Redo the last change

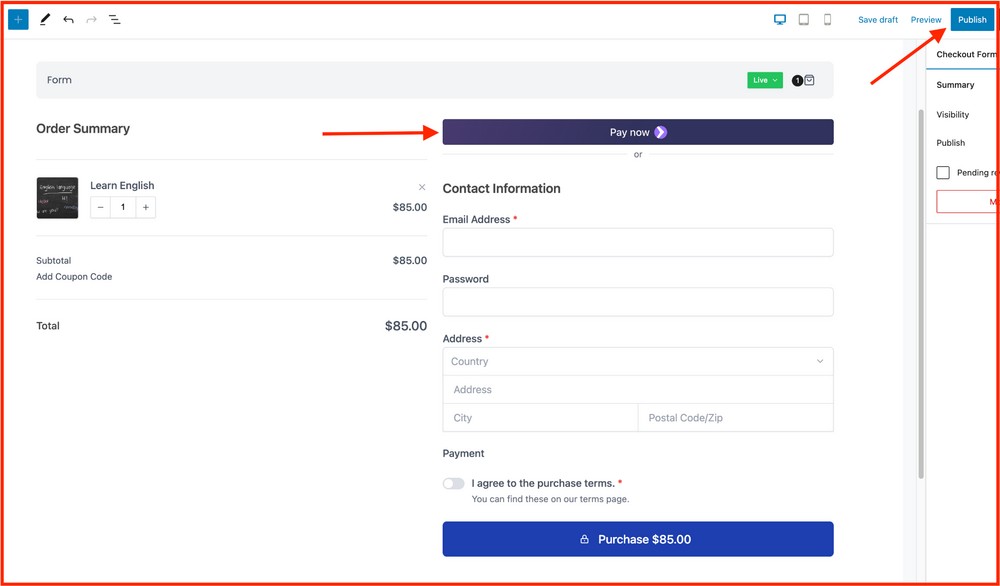91,19
